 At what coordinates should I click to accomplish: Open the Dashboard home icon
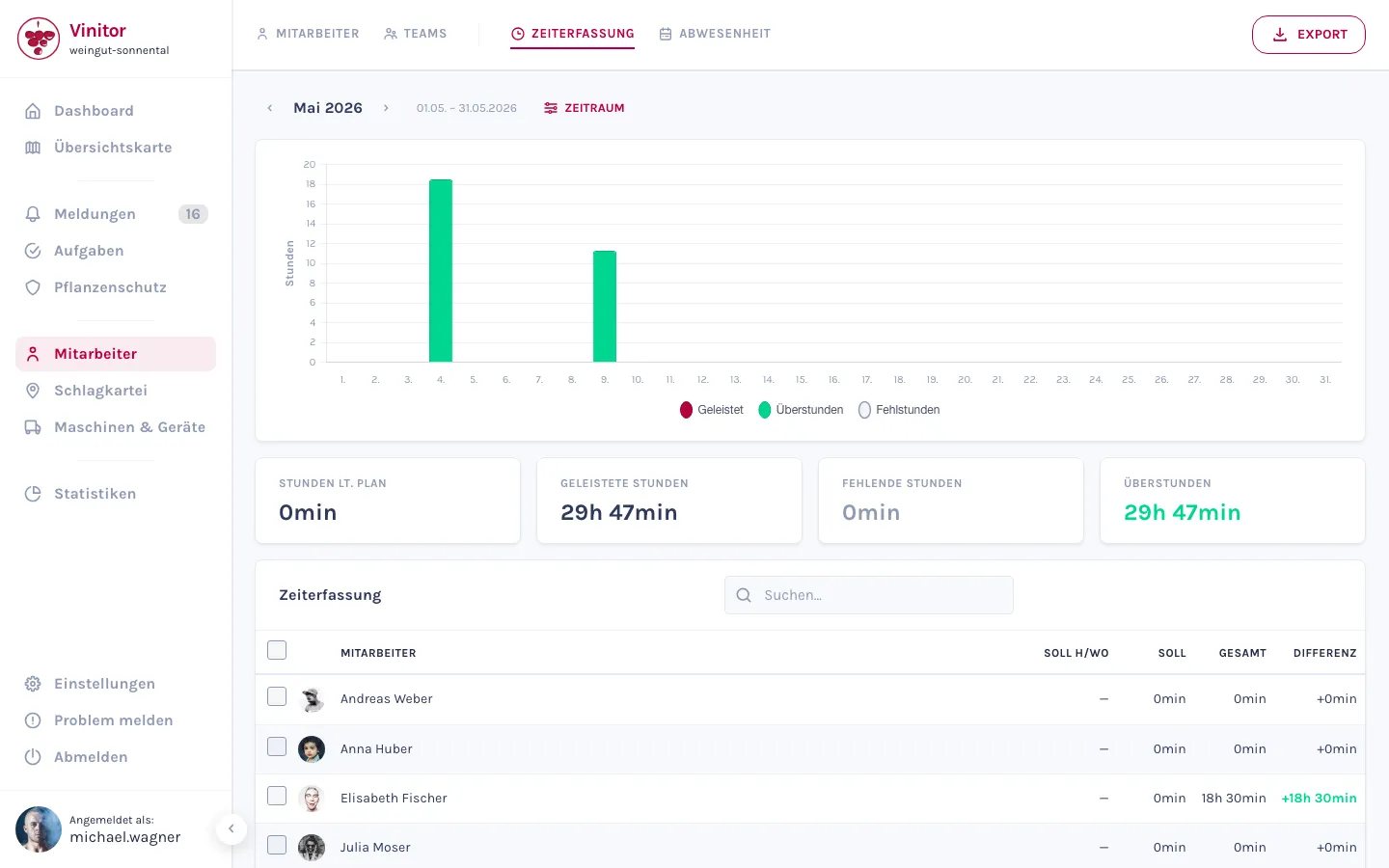[x=33, y=111]
